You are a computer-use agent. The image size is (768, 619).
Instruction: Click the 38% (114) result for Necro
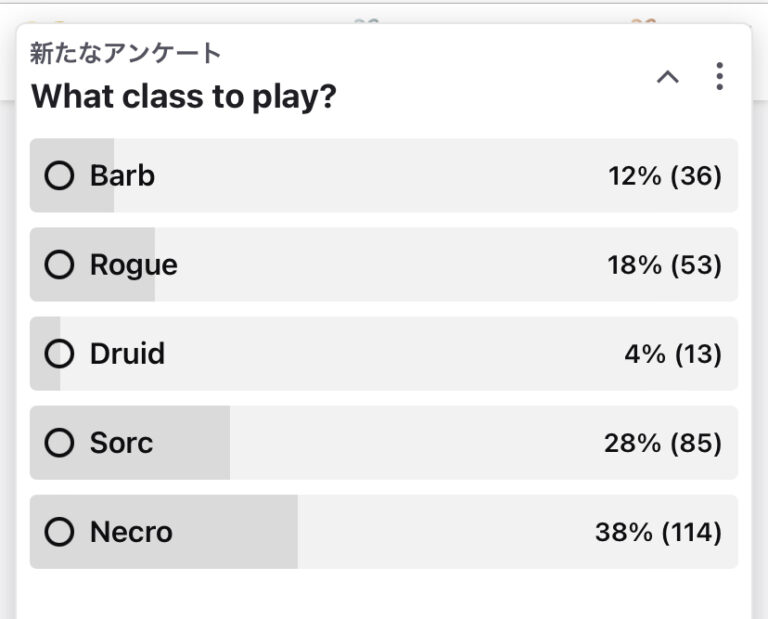point(658,532)
